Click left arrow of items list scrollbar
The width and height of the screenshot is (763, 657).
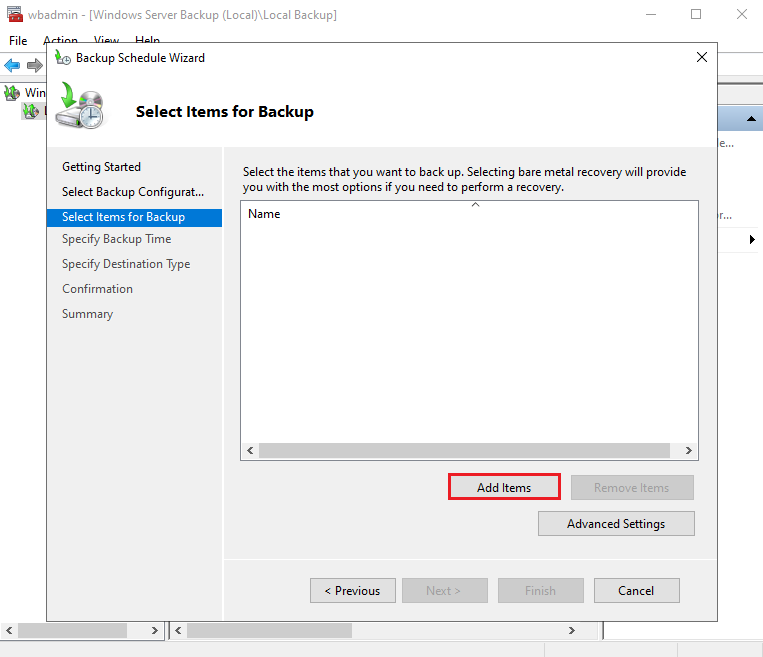pos(250,451)
